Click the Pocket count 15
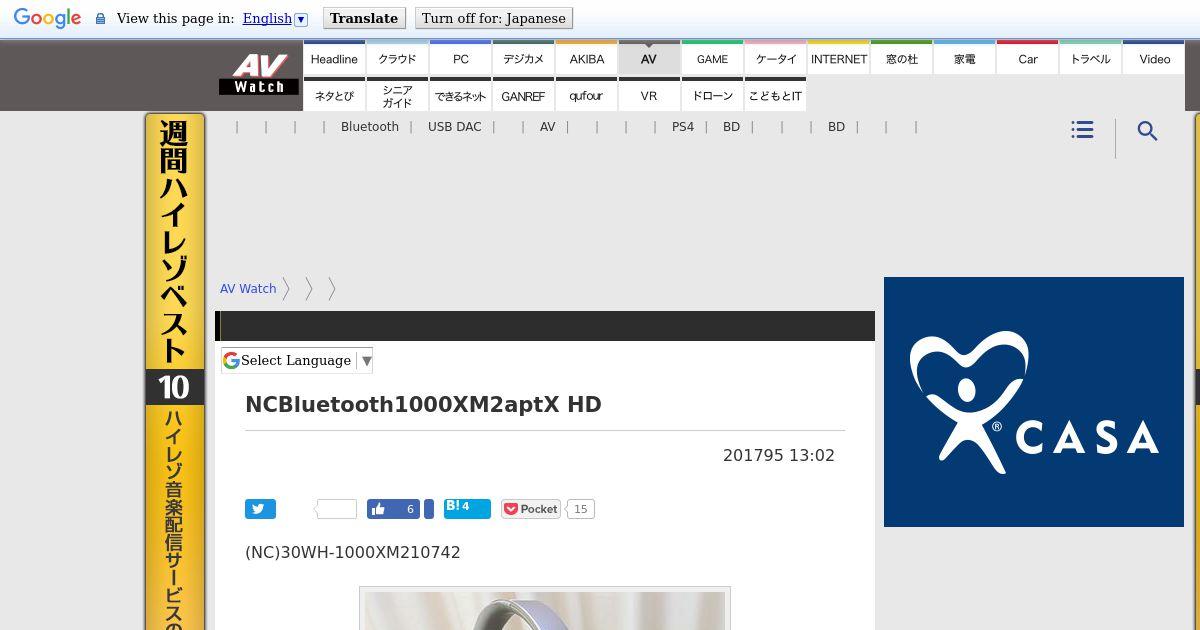1200x630 pixels. pos(581,509)
